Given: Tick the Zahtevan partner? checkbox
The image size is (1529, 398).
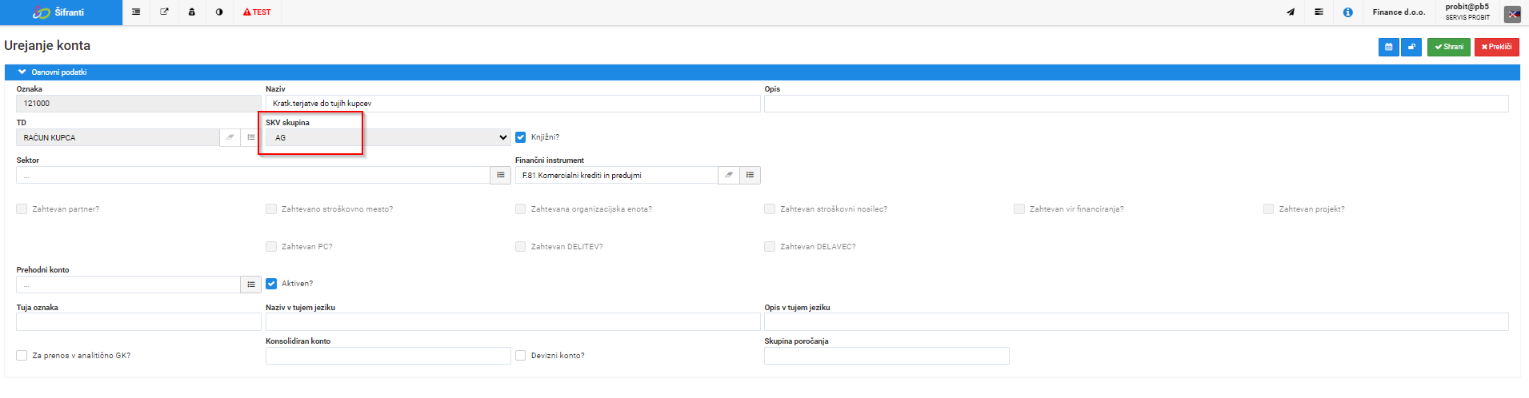Looking at the screenshot, I should pyautogui.click(x=22, y=209).
